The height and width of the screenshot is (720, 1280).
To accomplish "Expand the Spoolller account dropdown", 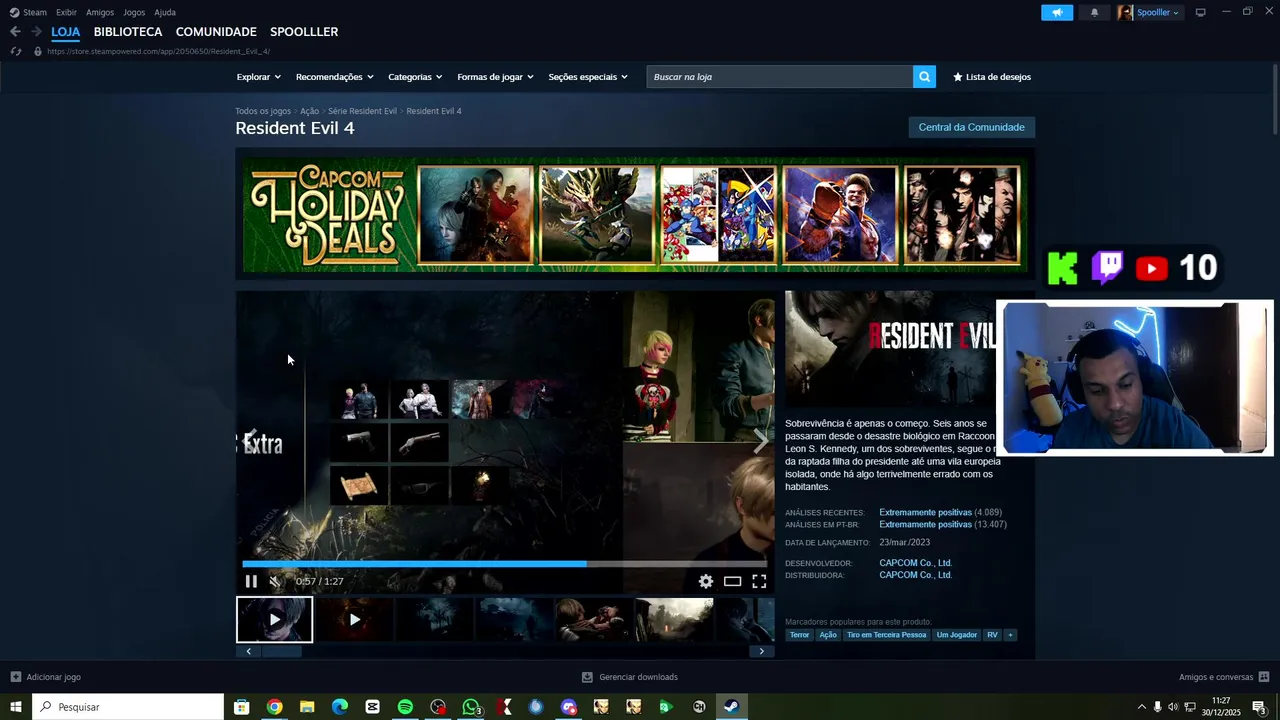I will pos(1149,12).
